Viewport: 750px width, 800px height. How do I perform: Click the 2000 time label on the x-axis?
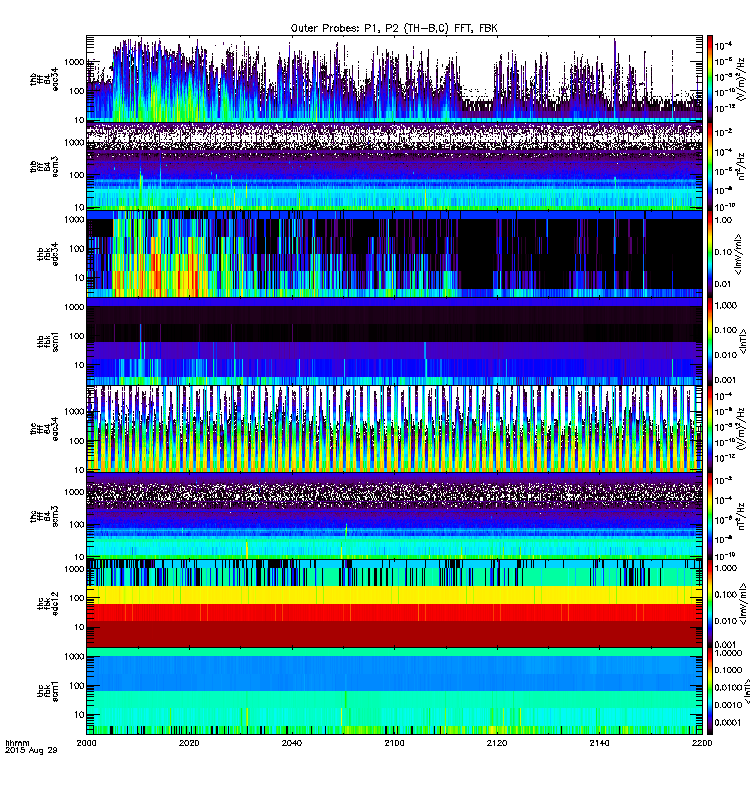[x=86, y=743]
